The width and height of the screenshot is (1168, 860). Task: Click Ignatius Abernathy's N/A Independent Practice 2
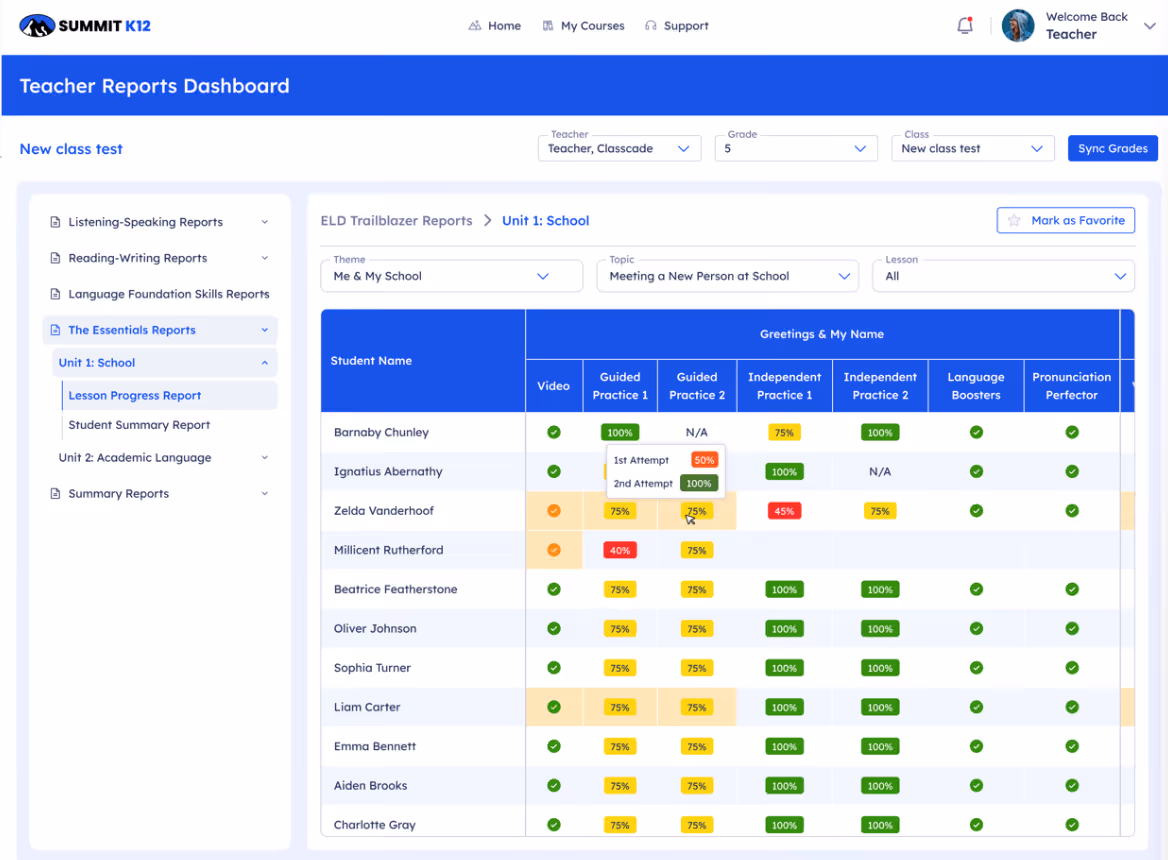point(880,471)
